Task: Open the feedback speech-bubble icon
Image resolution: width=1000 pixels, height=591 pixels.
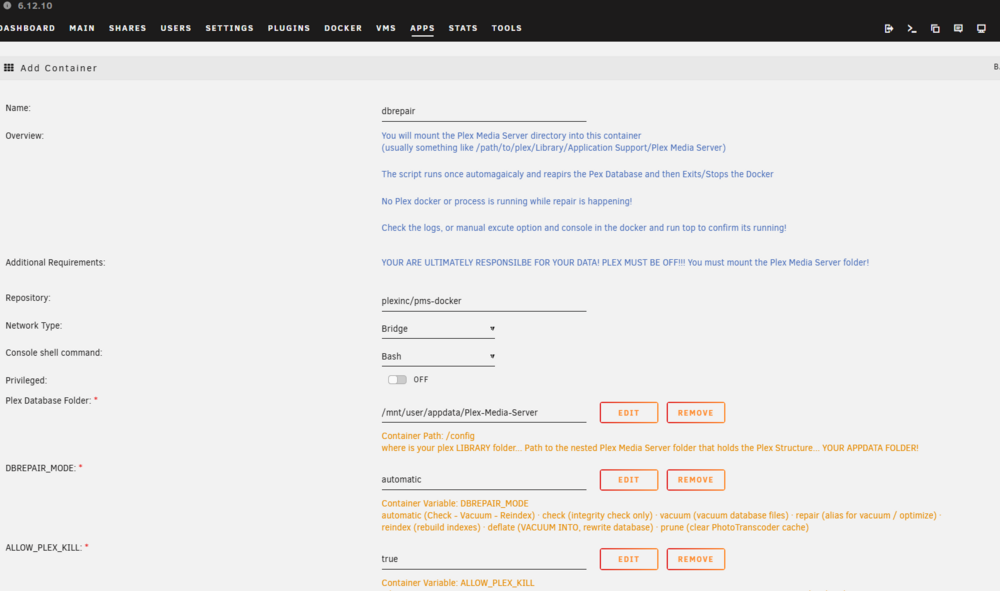Action: (x=958, y=28)
